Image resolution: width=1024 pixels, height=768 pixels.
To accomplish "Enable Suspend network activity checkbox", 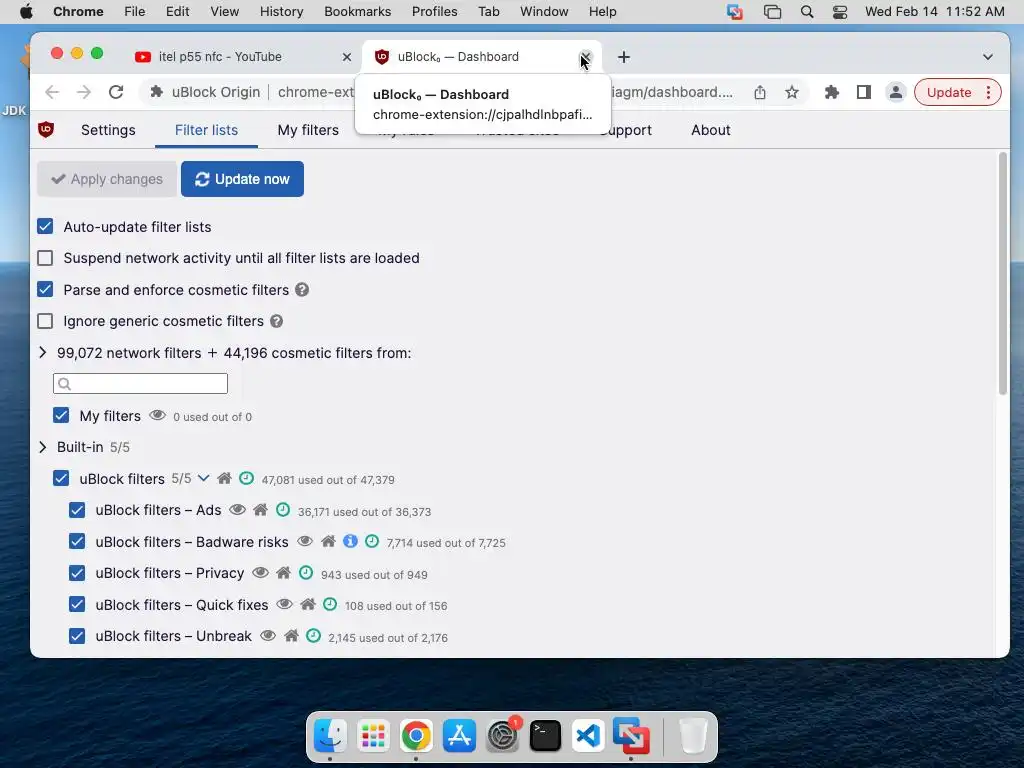I will coord(45,258).
